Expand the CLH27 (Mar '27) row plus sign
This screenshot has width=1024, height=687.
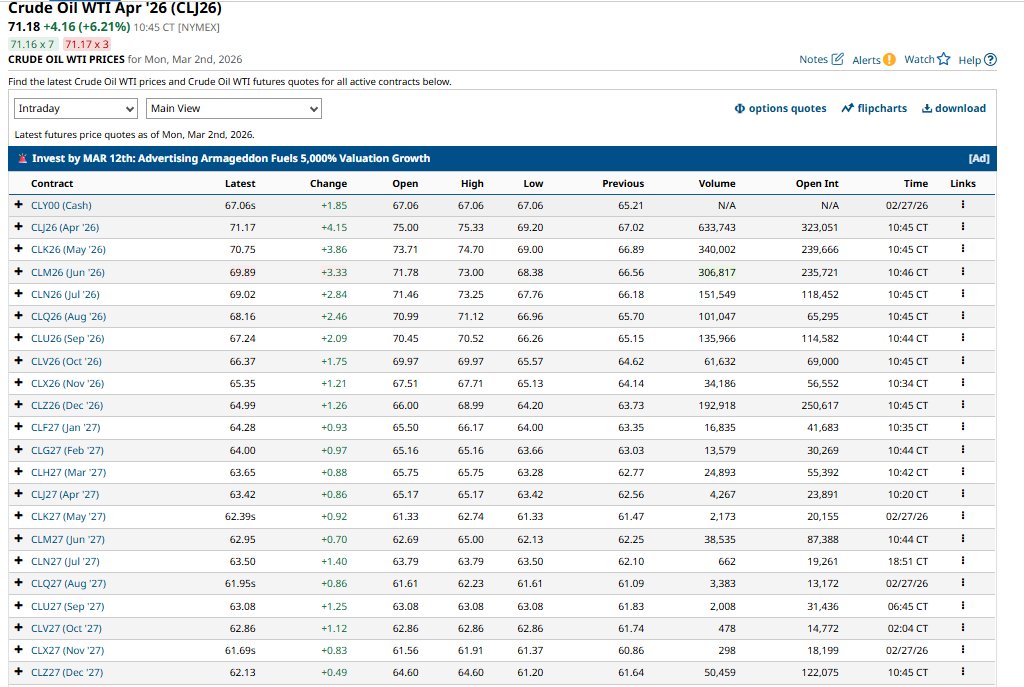point(18,471)
